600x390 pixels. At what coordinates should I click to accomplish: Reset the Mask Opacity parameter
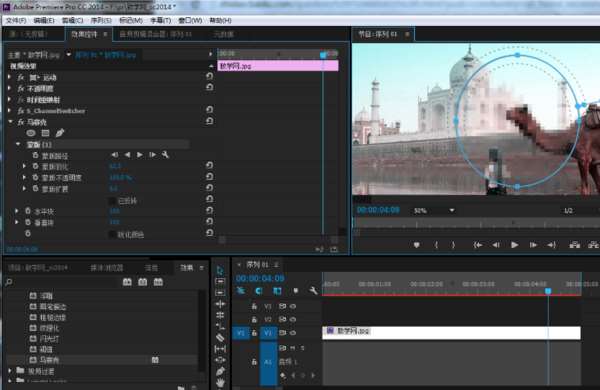(209, 177)
